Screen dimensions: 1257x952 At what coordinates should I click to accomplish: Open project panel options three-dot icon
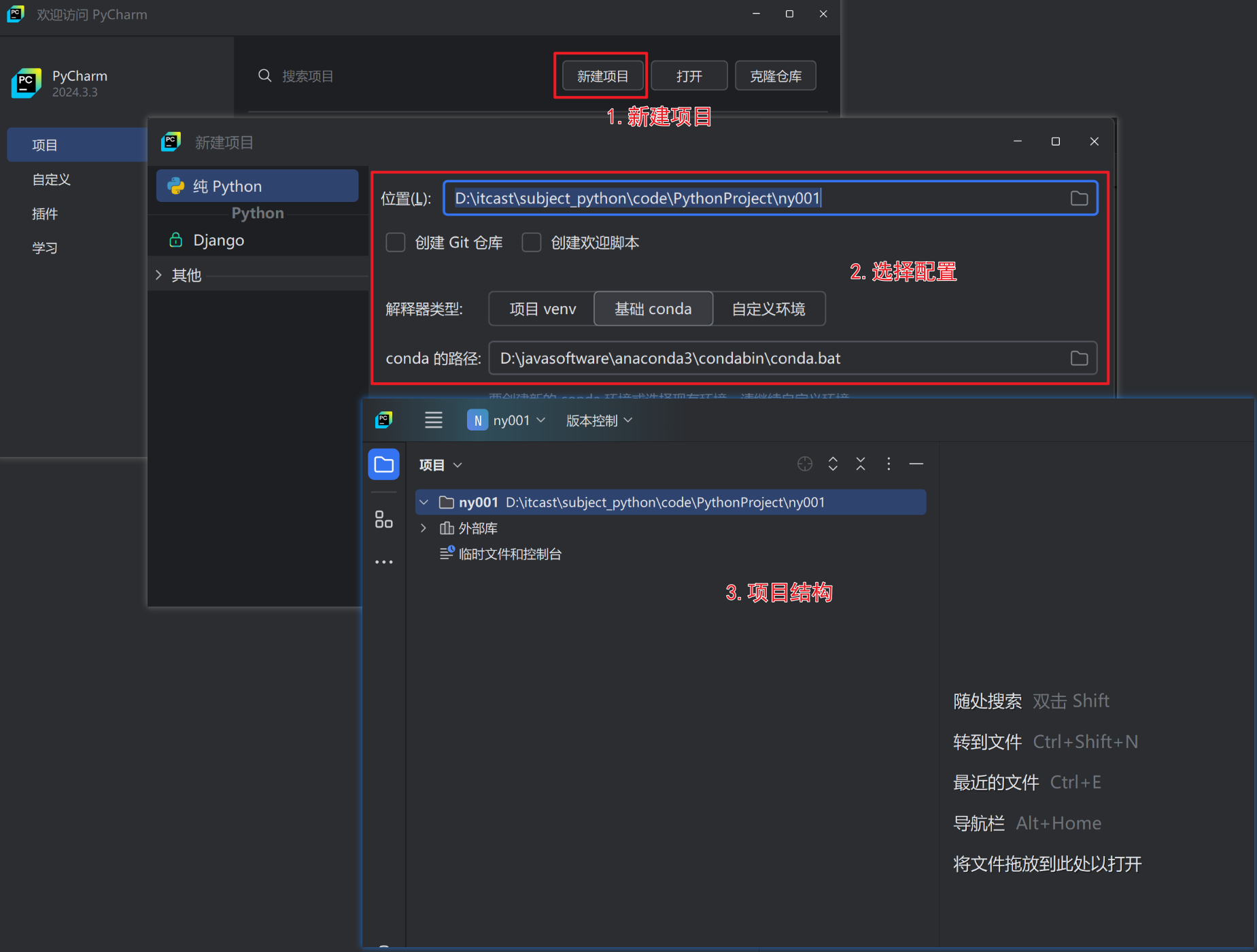[x=888, y=464]
